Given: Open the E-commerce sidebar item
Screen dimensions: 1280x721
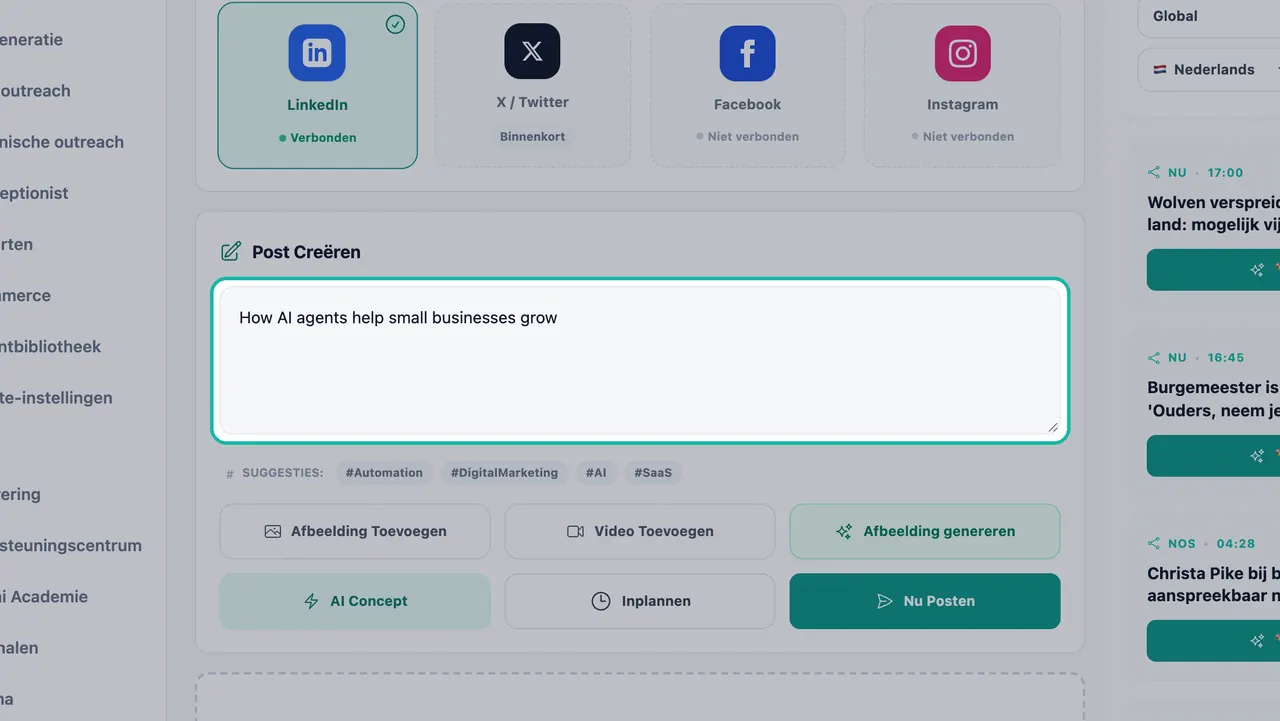Looking at the screenshot, I should coord(26,295).
